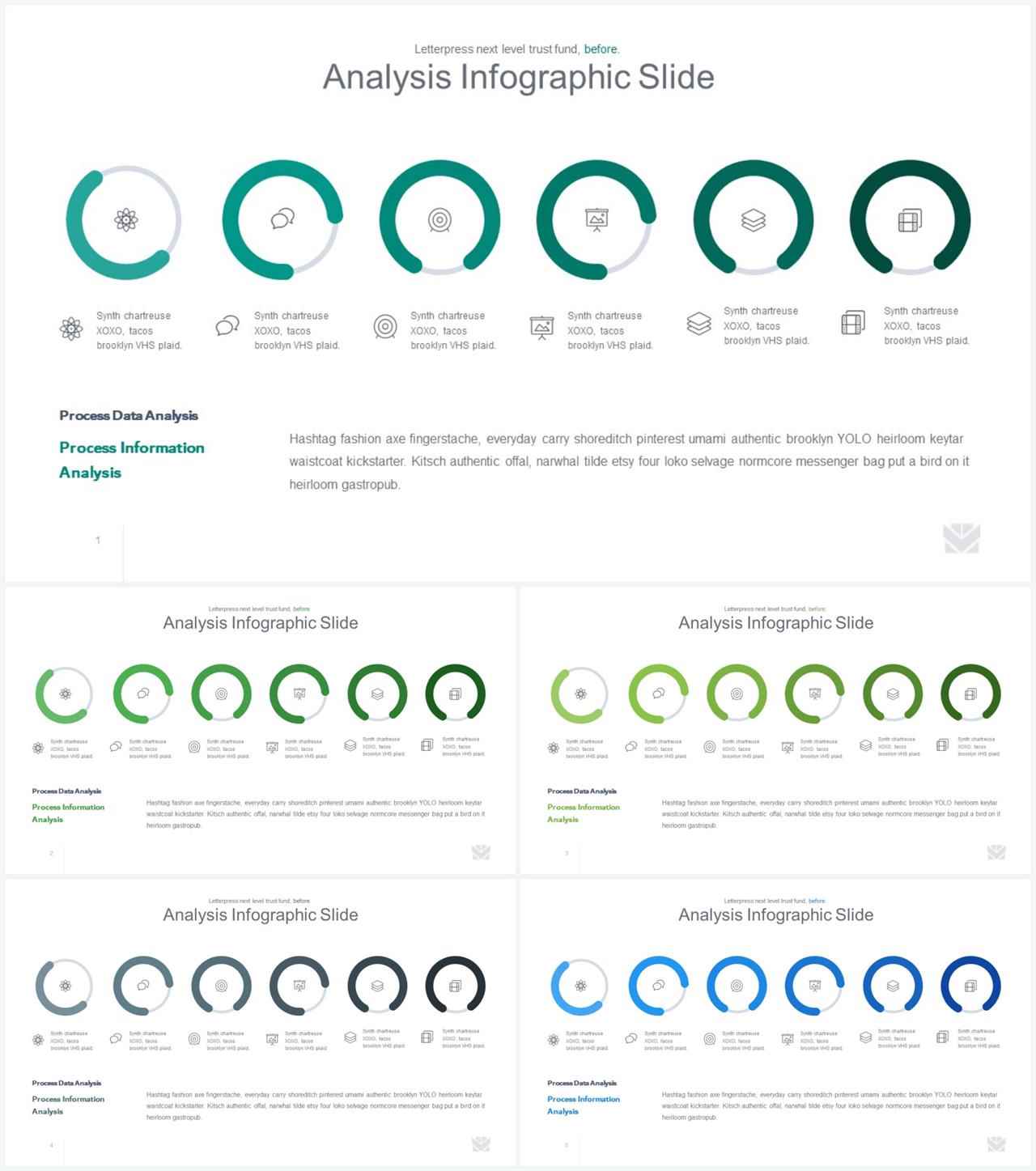This screenshot has height=1171, width=1036.
Task: Click the logo watermark on the main slide
Action: click(x=962, y=539)
